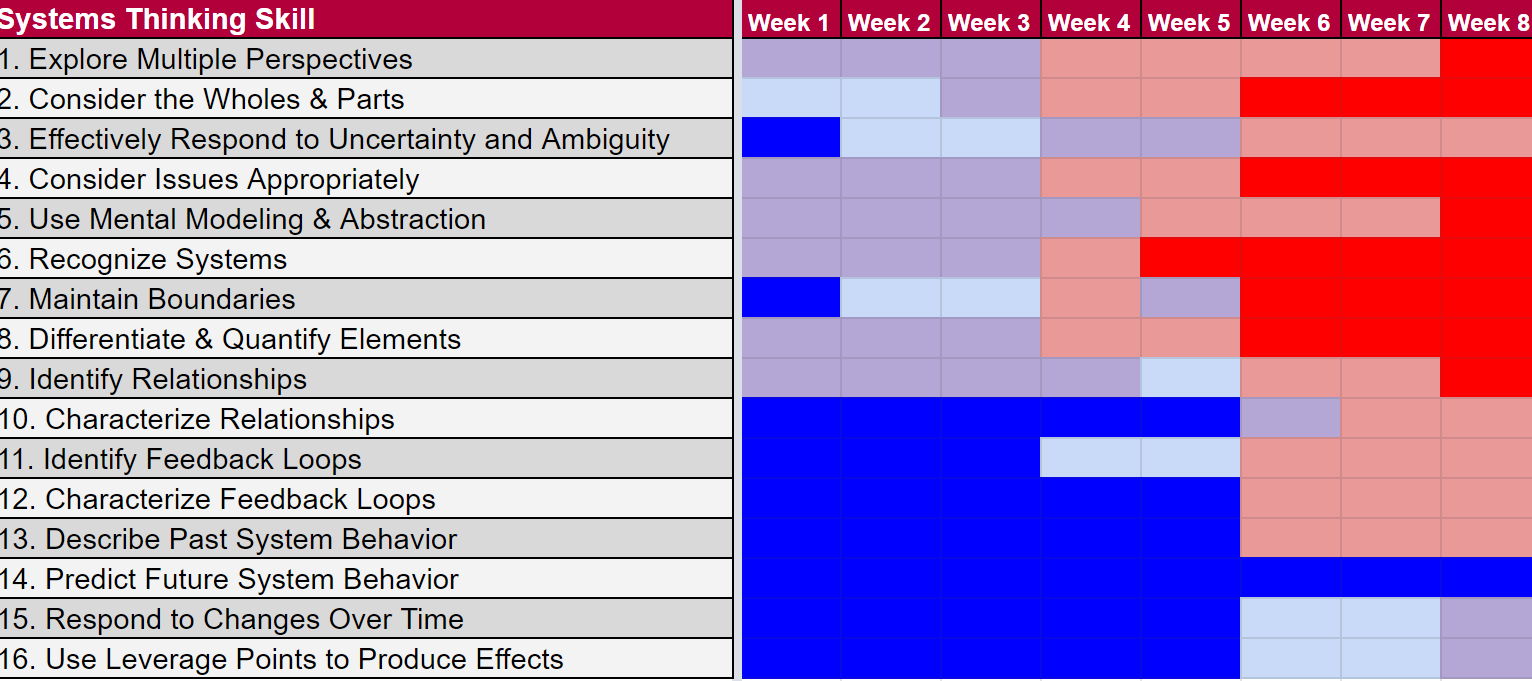
Task: Select the Week 8 column header
Action: tap(1486, 22)
